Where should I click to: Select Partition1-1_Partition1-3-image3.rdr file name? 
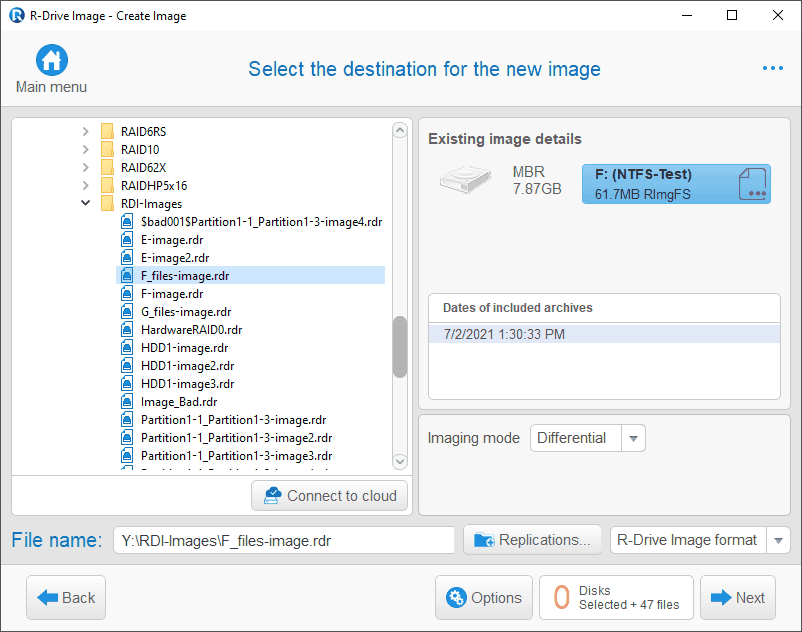(237, 456)
